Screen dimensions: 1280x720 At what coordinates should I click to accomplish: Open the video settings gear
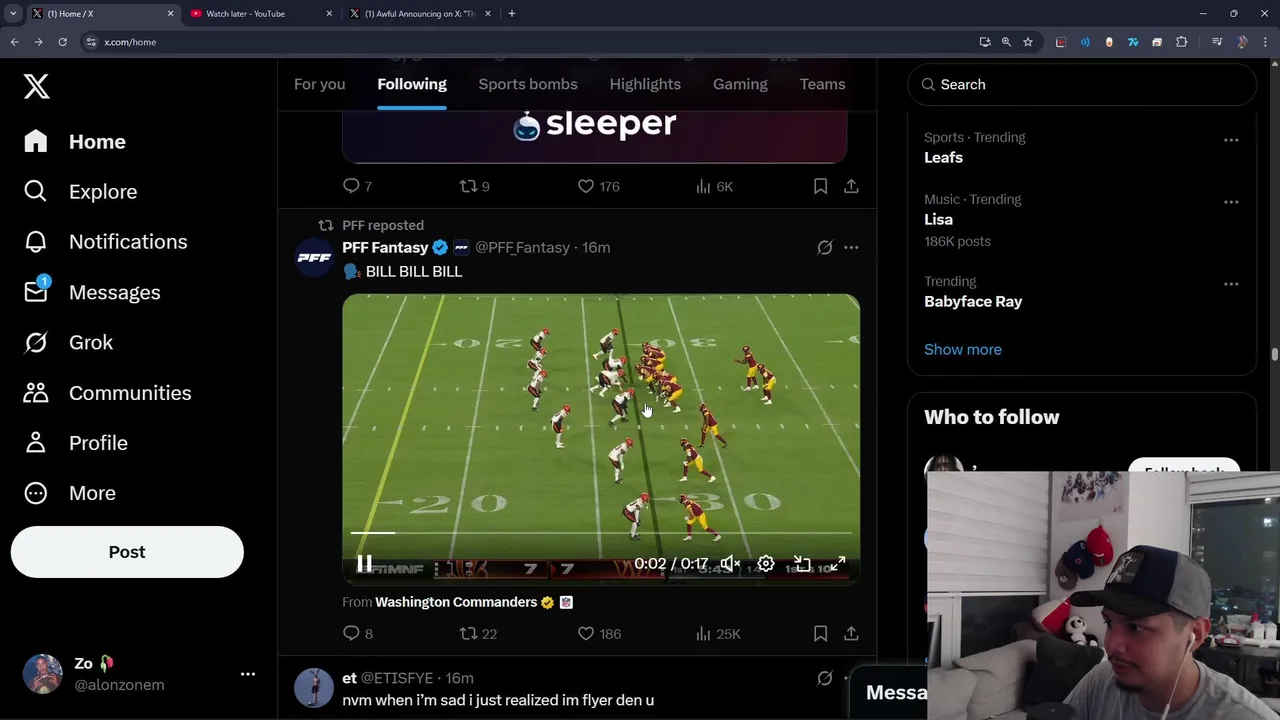point(766,564)
